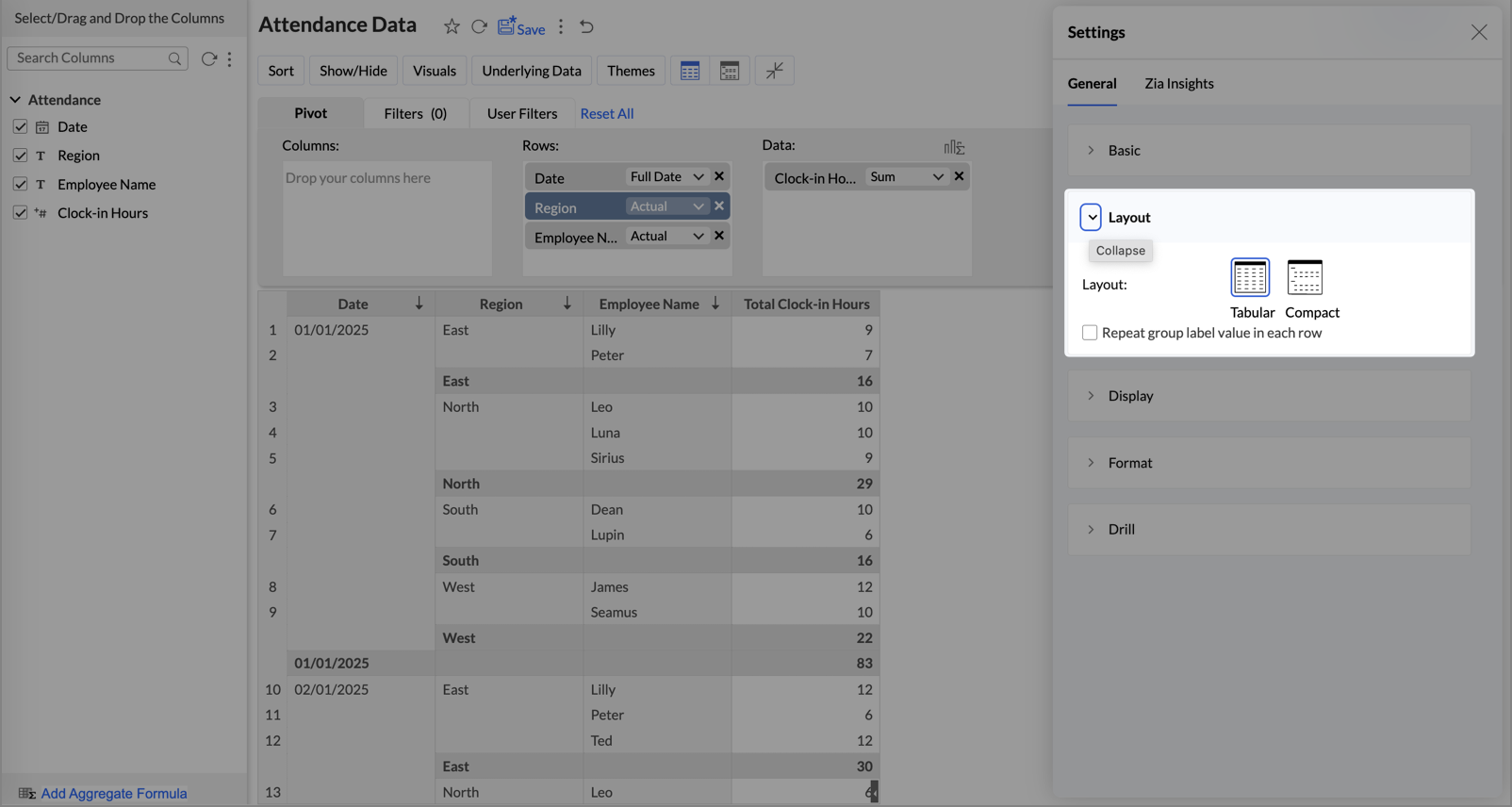Open the Themes options
The image size is (1512, 807).
pos(631,71)
